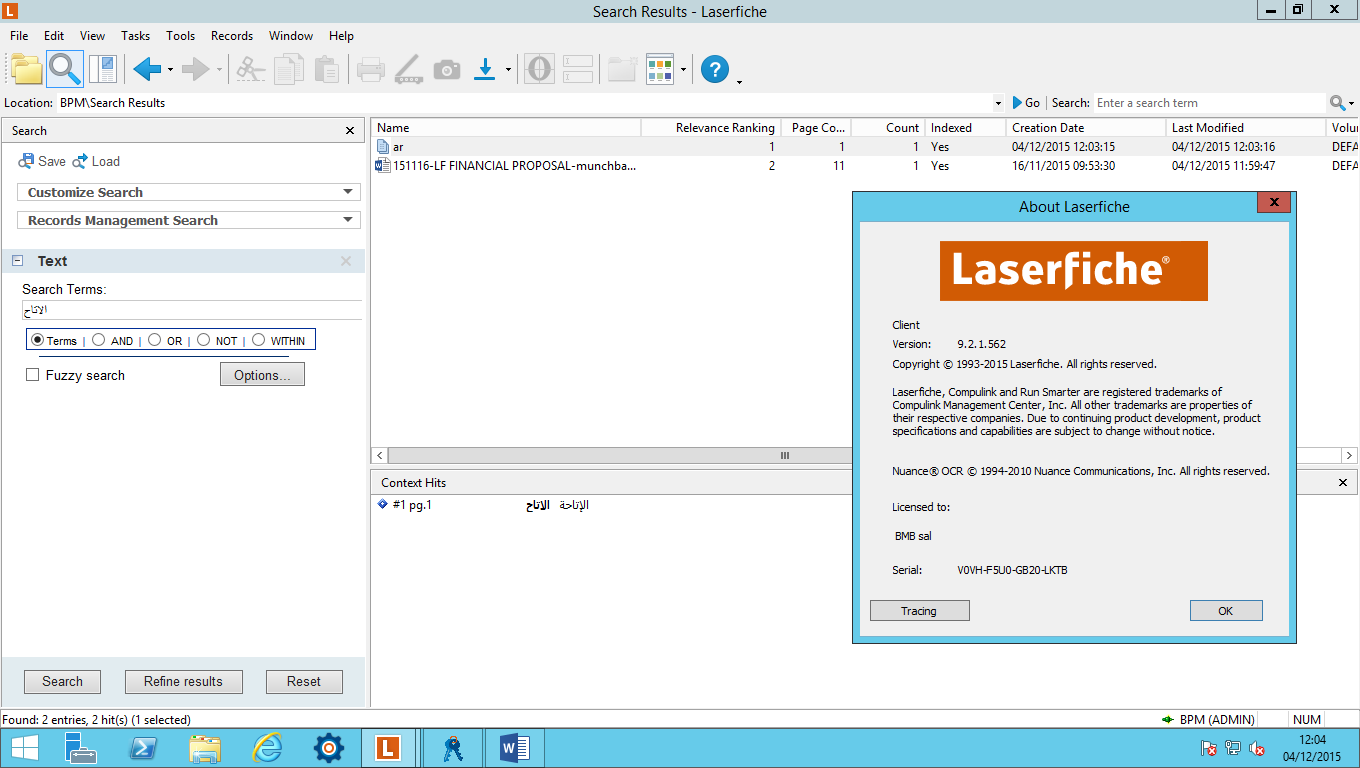Open Word from the taskbar
Screen dimensions: 1360x768
513,747
